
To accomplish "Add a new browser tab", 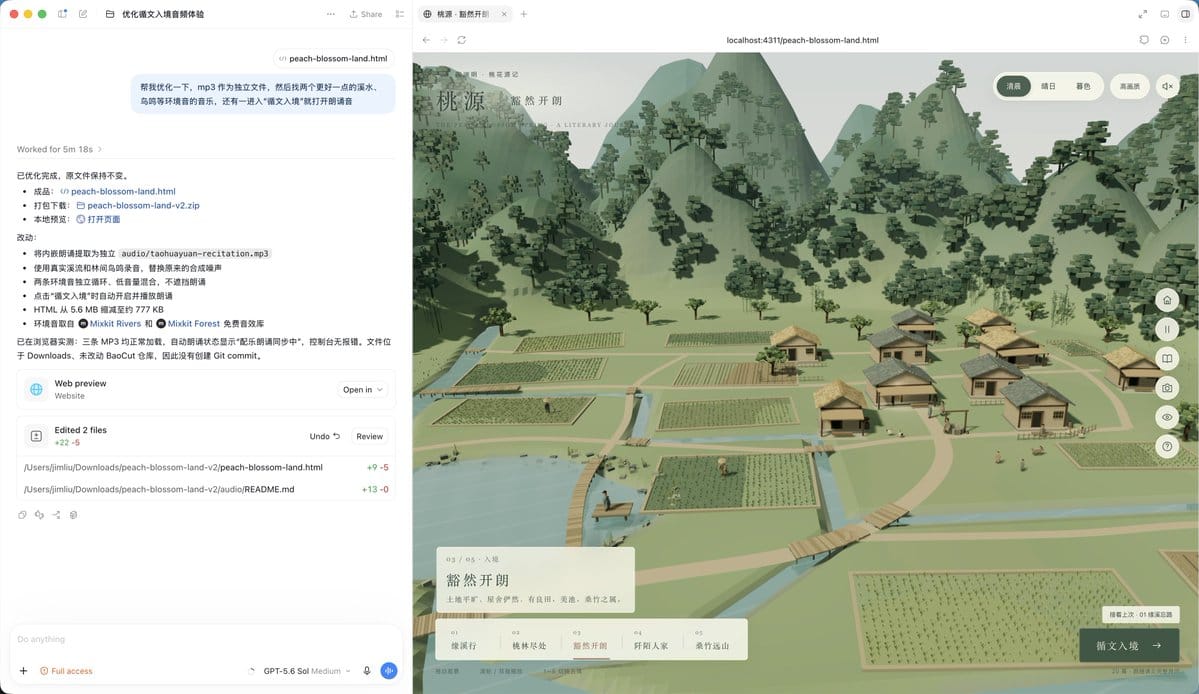I will click(x=524, y=14).
